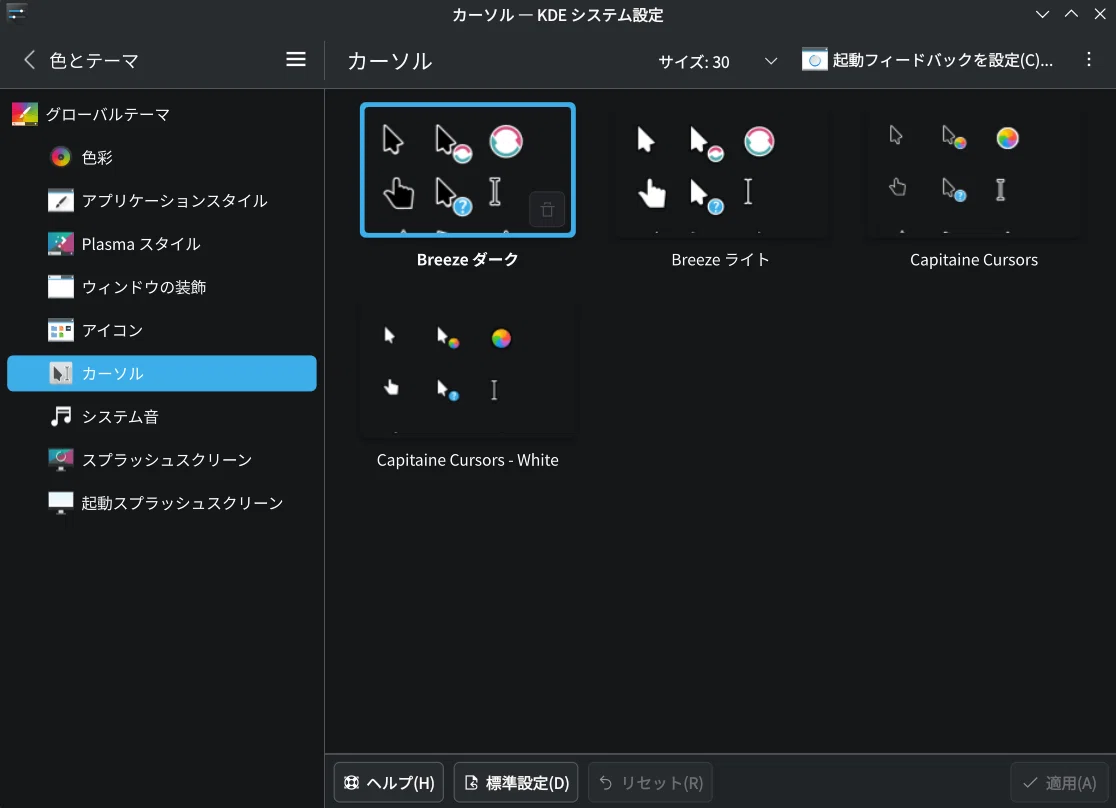1116x808 pixels.
Task: Click the checkmark icon on 適用 button
Action: pos(1029,782)
